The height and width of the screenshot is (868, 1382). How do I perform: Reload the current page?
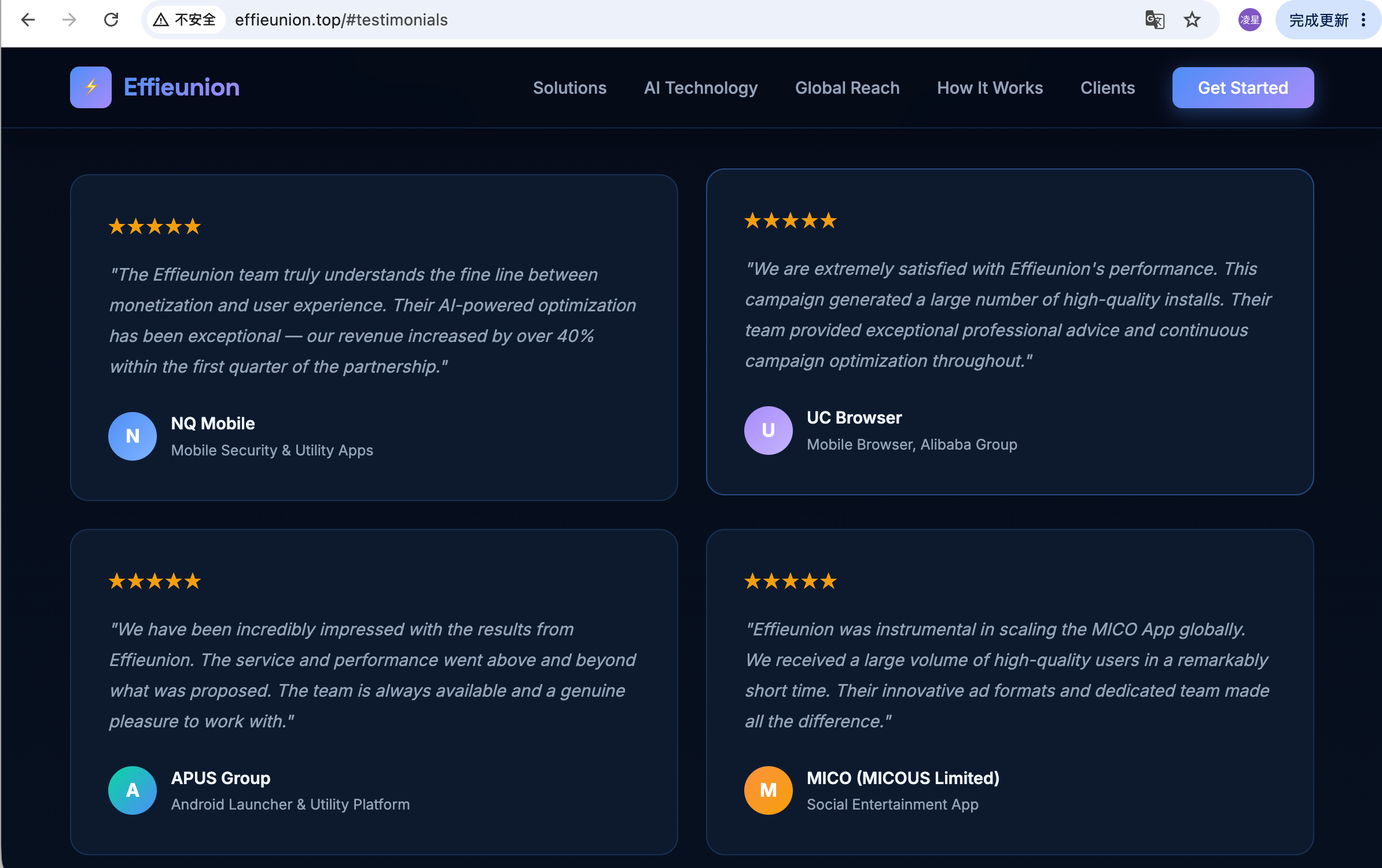[111, 20]
